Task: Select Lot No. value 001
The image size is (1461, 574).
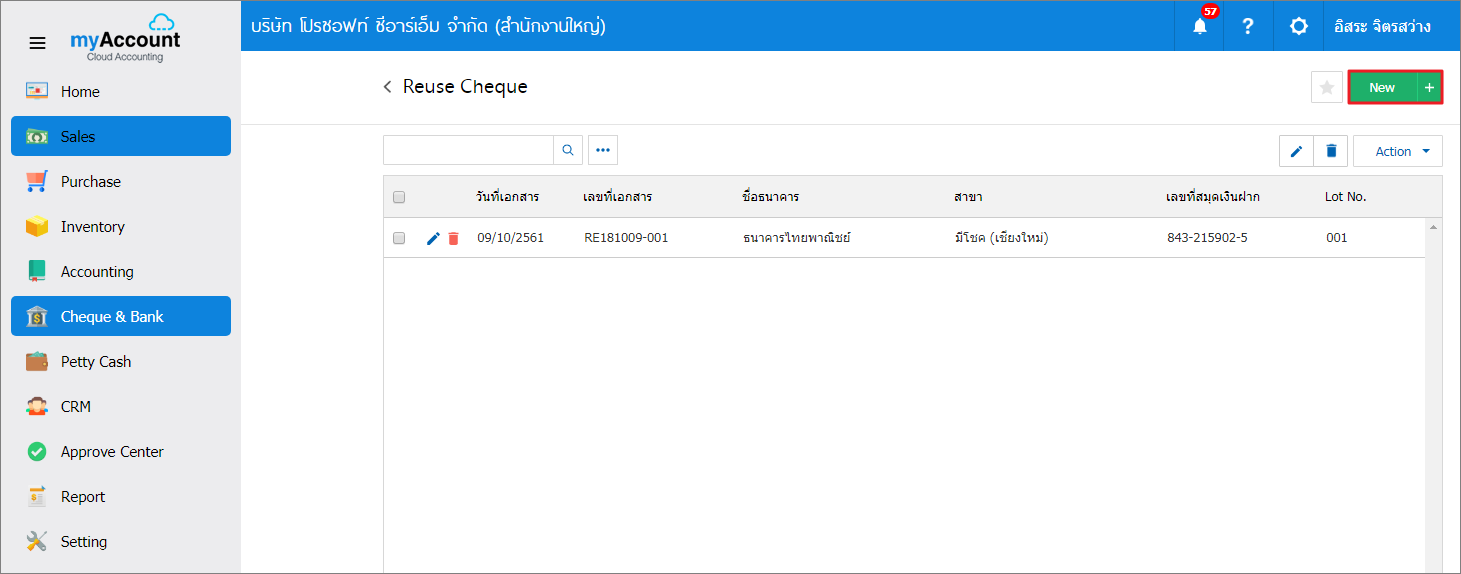Action: 1336,238
